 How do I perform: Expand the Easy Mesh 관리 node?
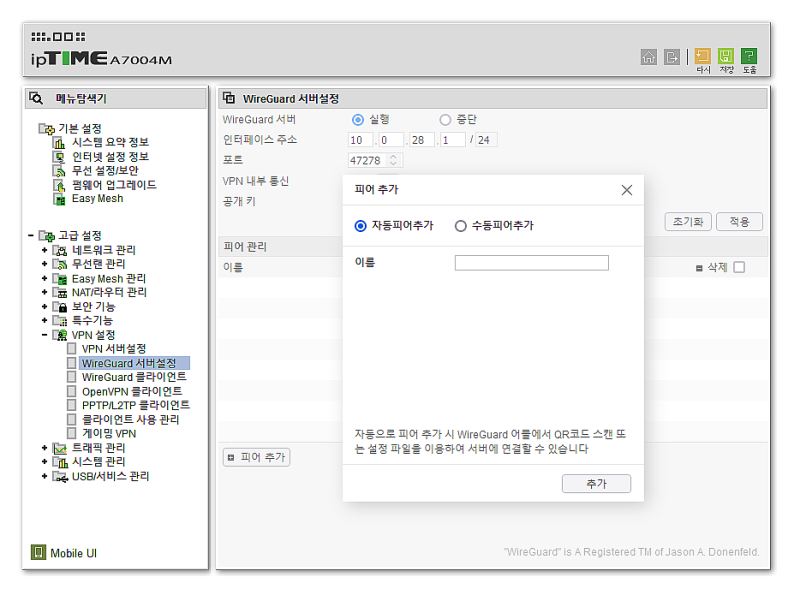coord(44,279)
